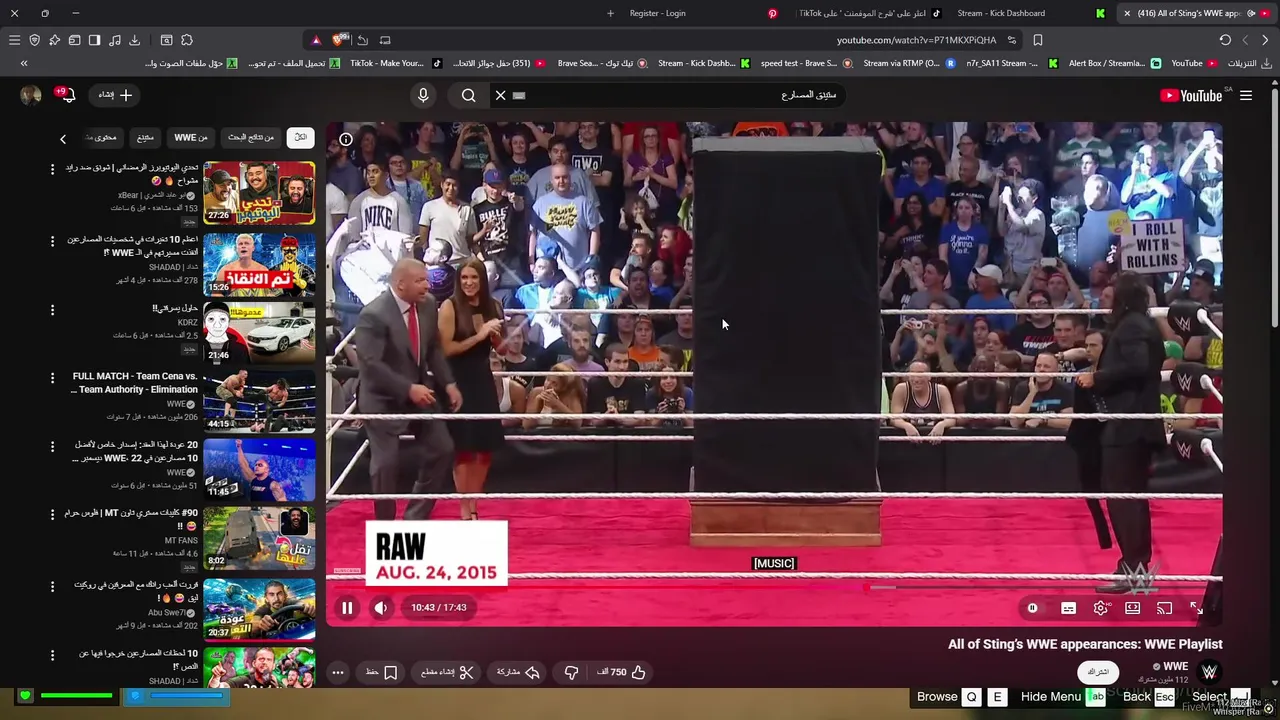Image resolution: width=1280 pixels, height=720 pixels.
Task: Expand hidden bookmarks with double chevron
Action: pyautogui.click(x=24, y=63)
